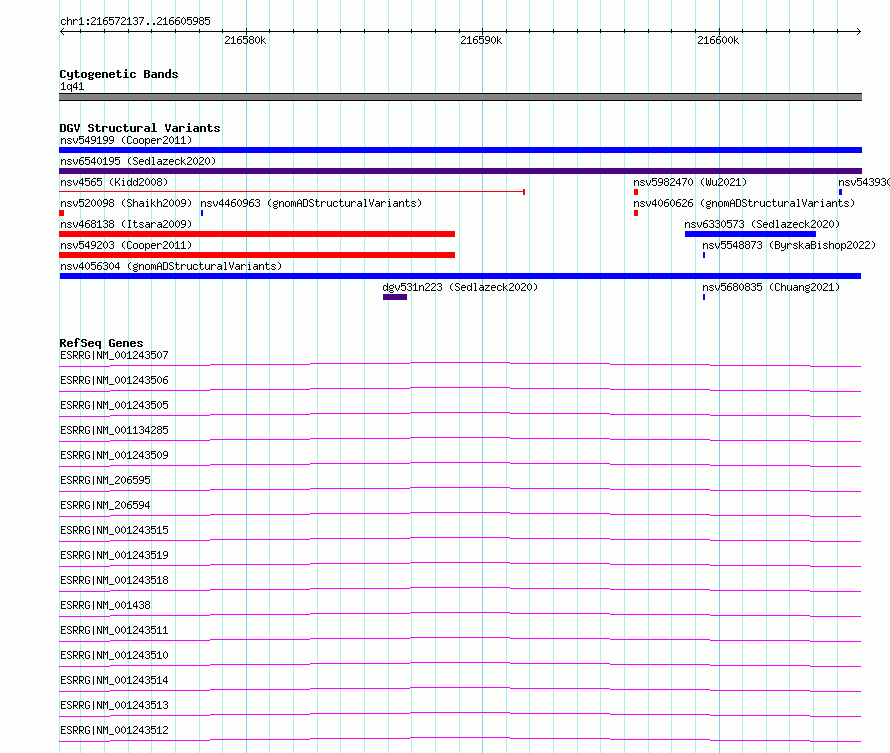Select the nsv6540195 (Sedlazeck2020) purple variant bar

click(x=460, y=171)
